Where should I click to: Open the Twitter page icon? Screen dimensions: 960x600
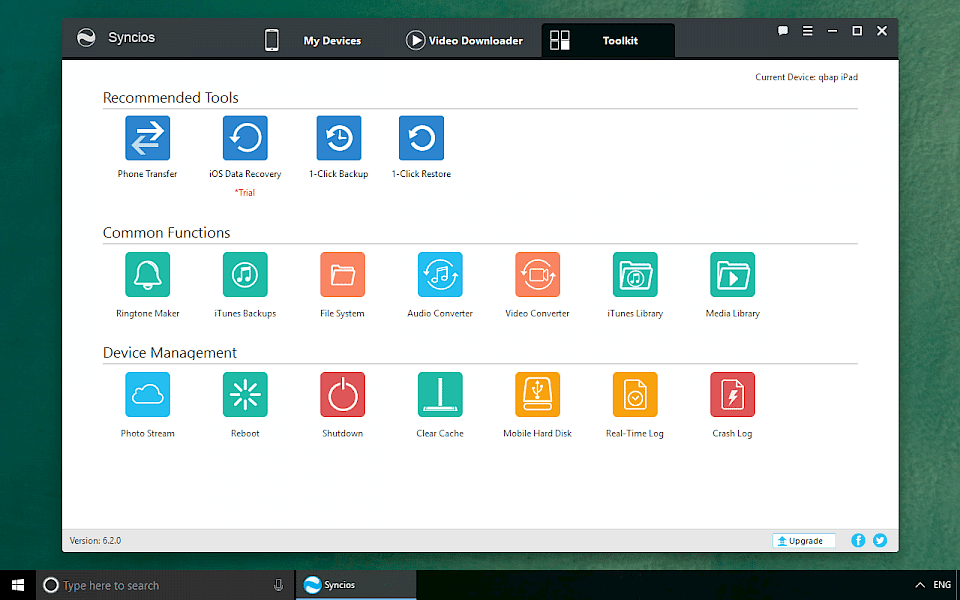click(x=880, y=540)
